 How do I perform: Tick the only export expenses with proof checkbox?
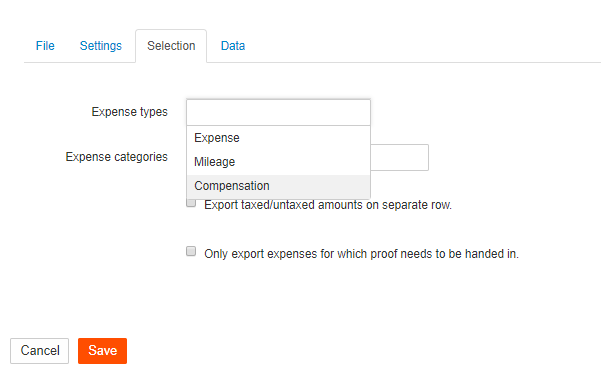point(191,251)
